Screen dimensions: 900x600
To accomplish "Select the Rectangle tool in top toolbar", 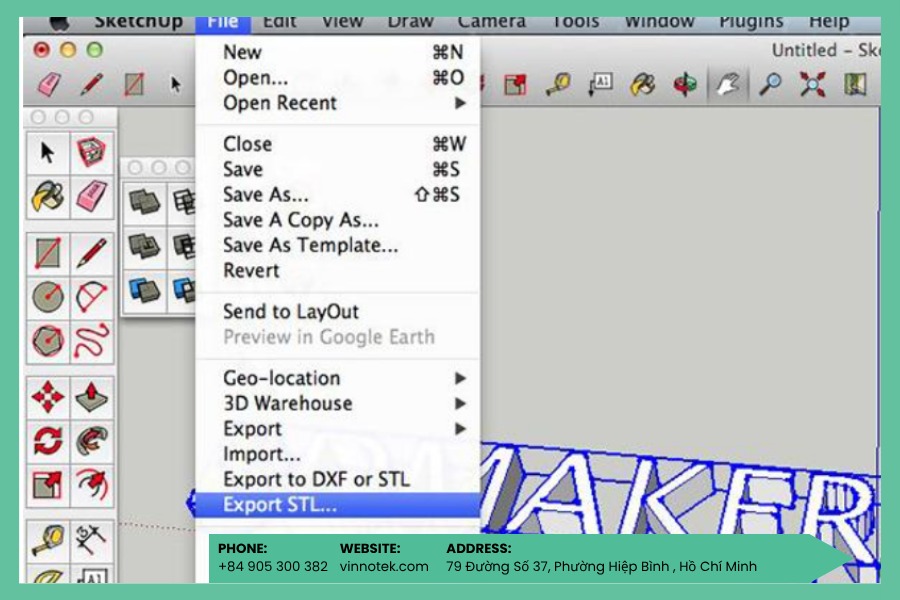I will click(134, 84).
